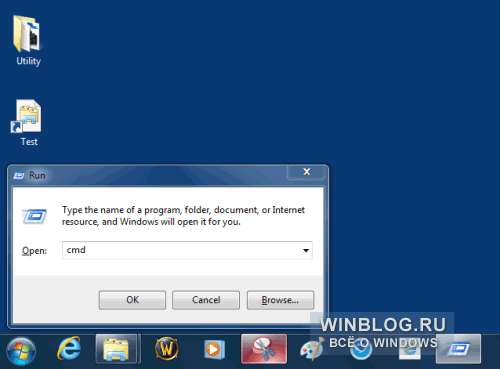Open the Windows Start orb
500x369 pixels.
21,350
